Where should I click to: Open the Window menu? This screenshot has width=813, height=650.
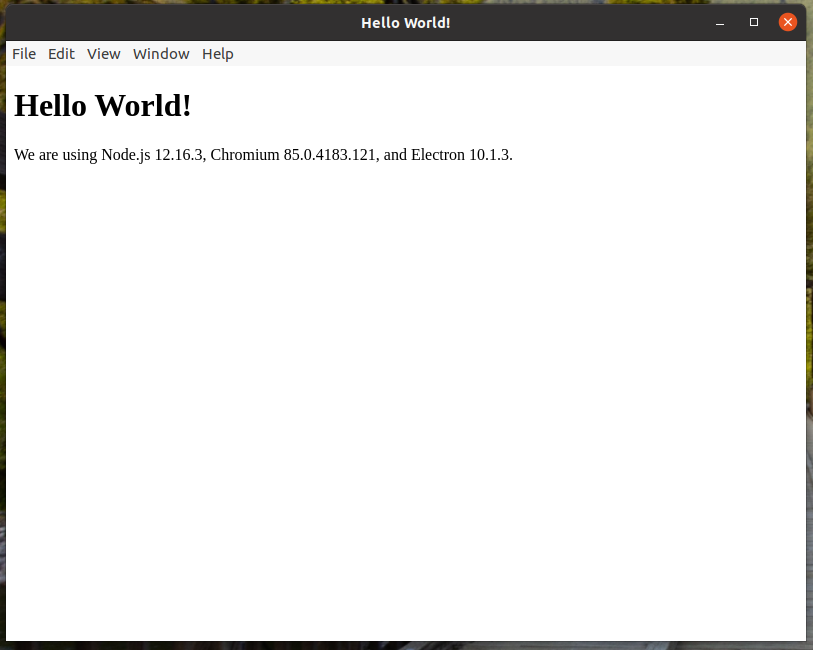click(161, 54)
